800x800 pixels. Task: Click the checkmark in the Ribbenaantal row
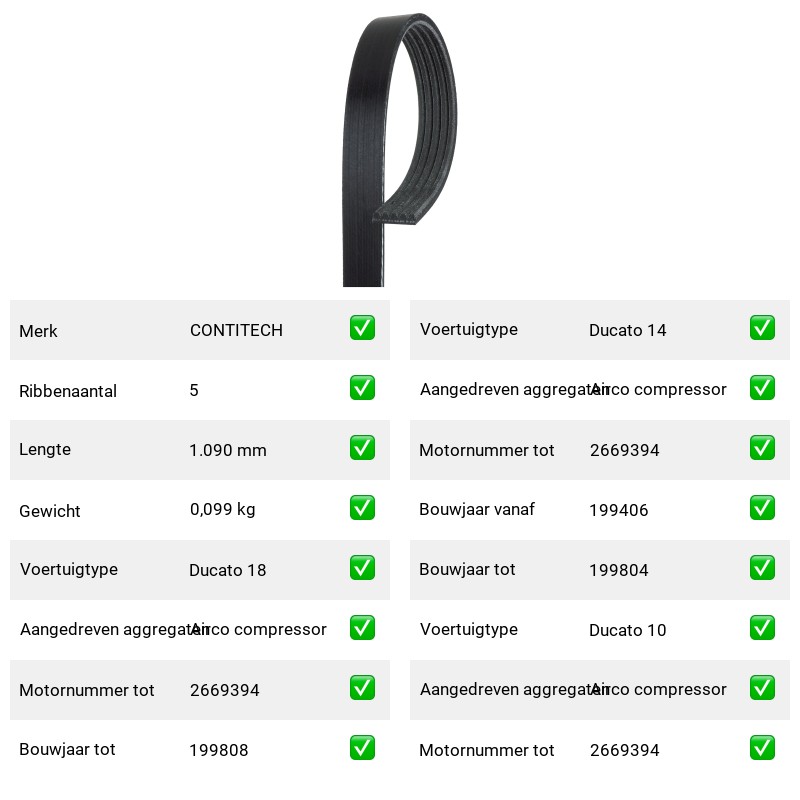tap(362, 388)
